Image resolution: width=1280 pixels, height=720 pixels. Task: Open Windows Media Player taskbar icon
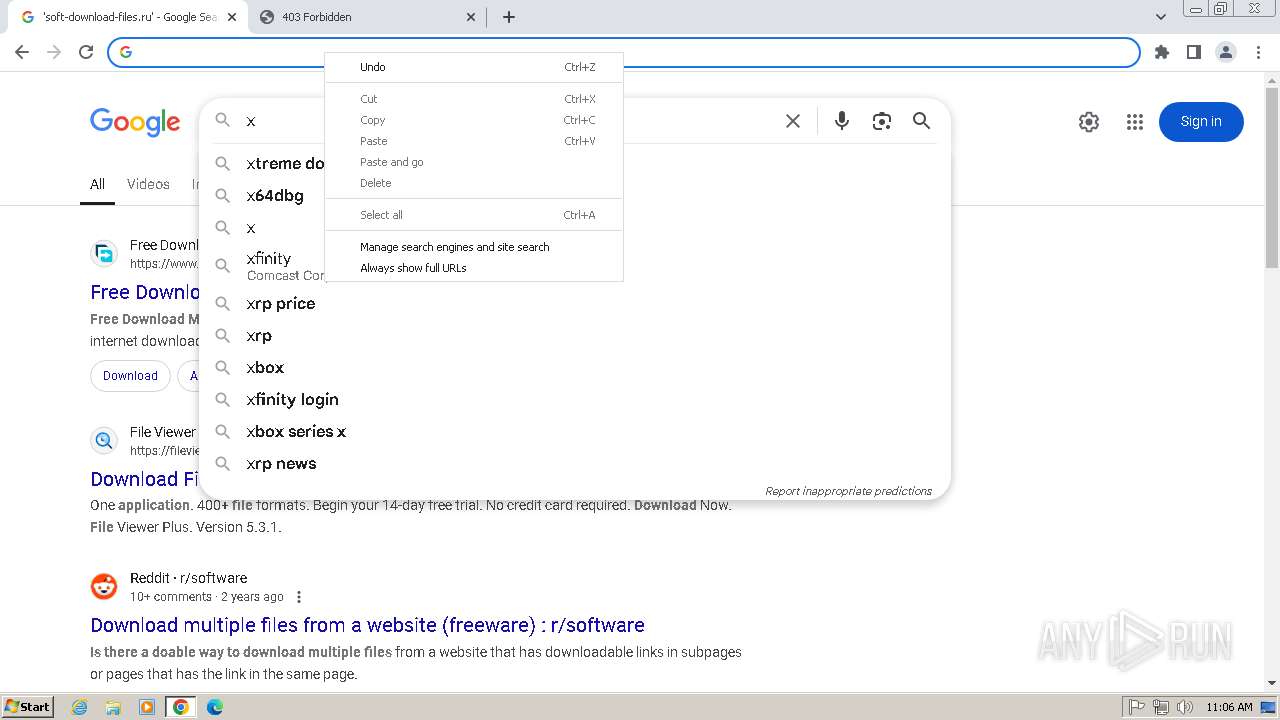click(x=147, y=707)
